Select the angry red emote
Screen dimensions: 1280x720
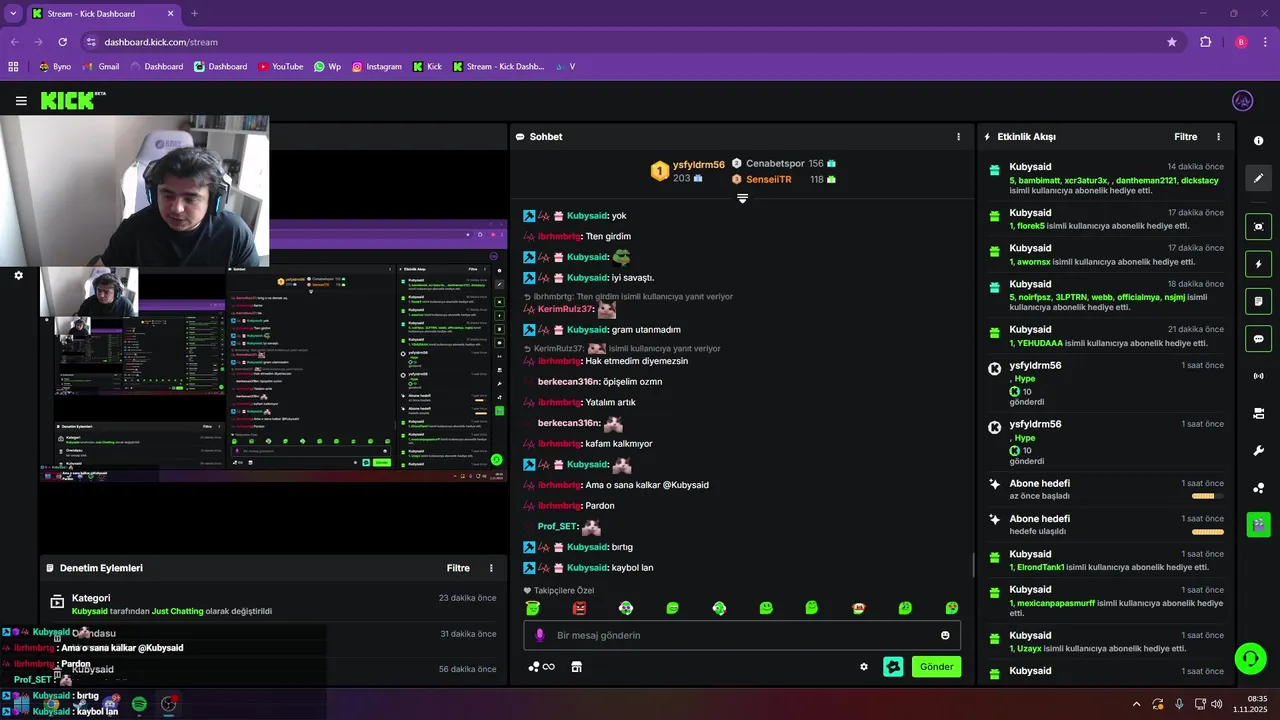pos(580,608)
